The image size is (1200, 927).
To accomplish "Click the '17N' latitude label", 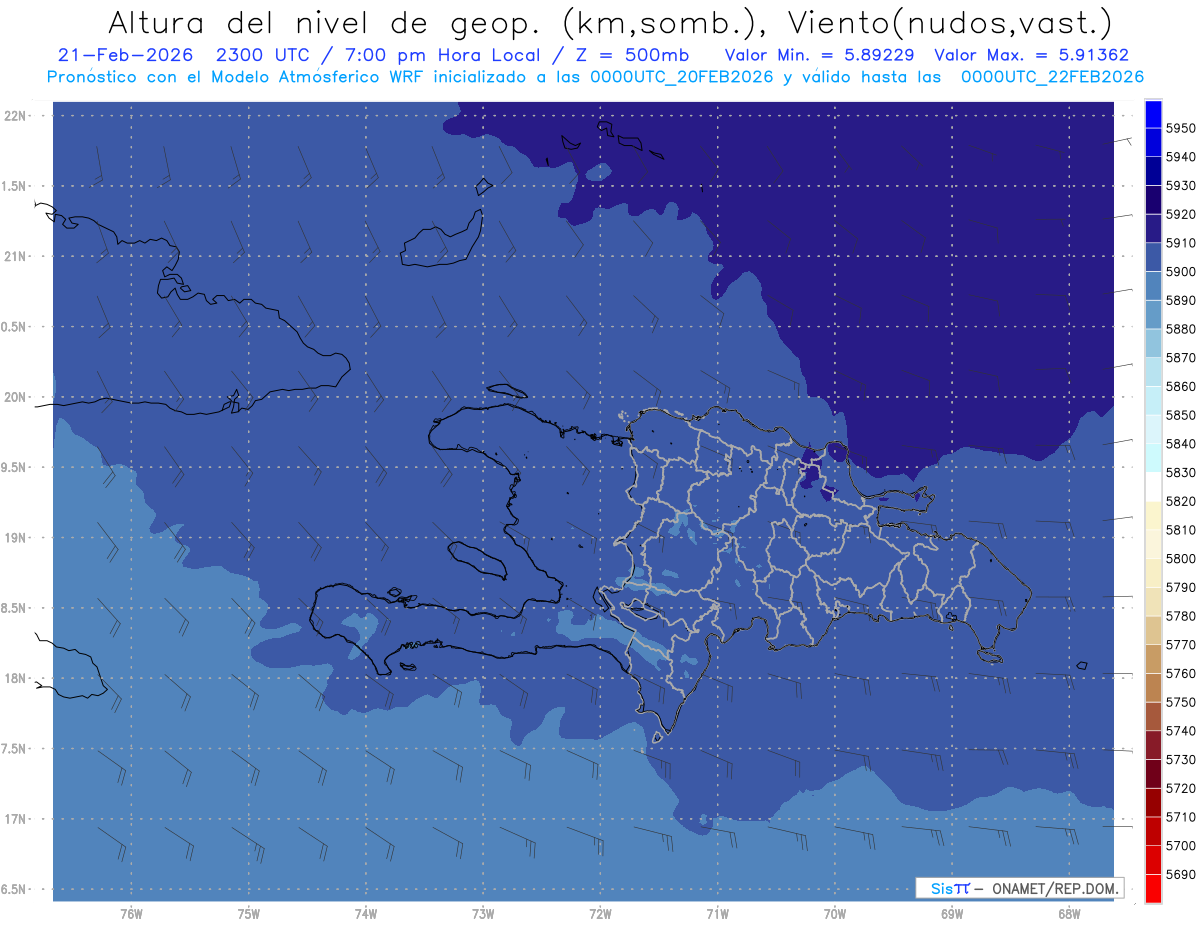I will (x=17, y=819).
